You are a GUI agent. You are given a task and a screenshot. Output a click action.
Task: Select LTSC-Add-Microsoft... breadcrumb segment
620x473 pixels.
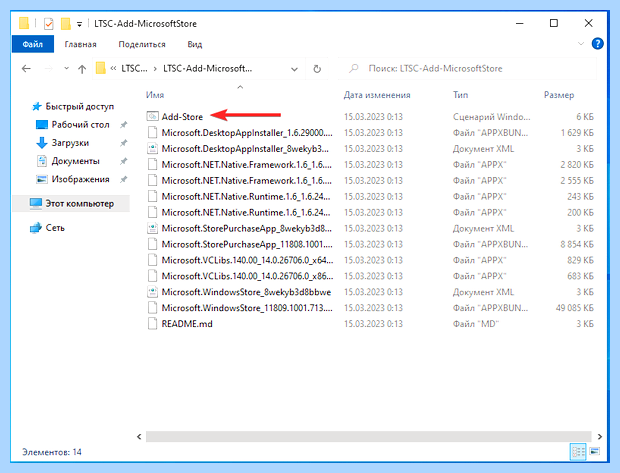pos(208,68)
